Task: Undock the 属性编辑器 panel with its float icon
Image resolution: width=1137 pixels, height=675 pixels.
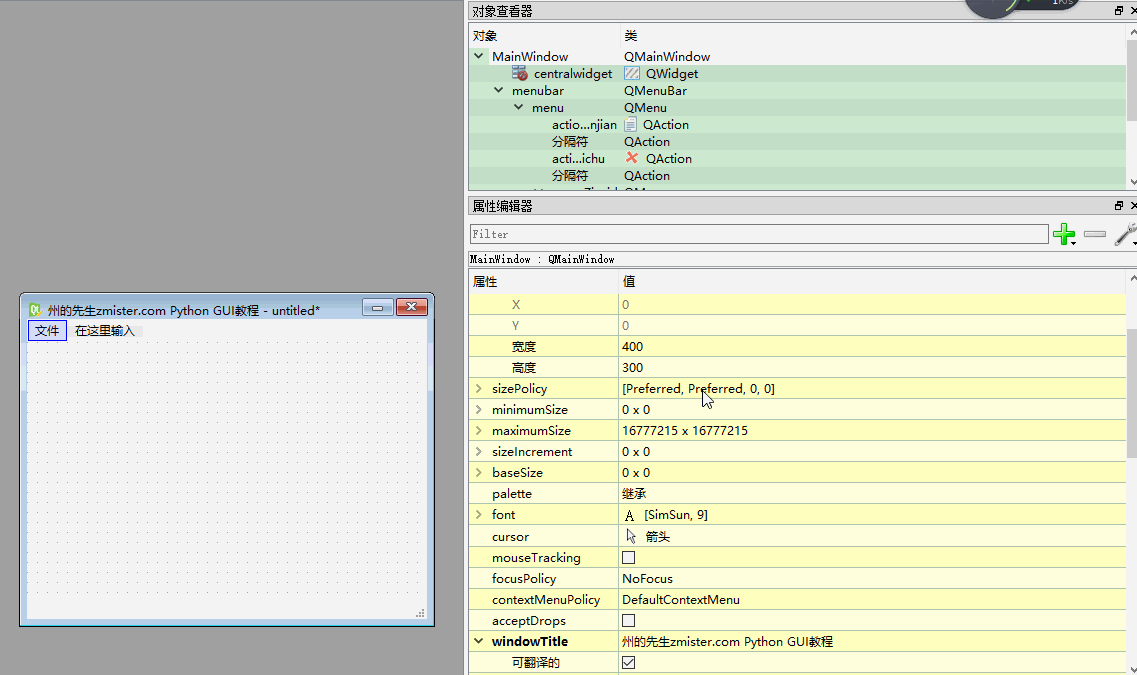Action: pyautogui.click(x=1118, y=205)
